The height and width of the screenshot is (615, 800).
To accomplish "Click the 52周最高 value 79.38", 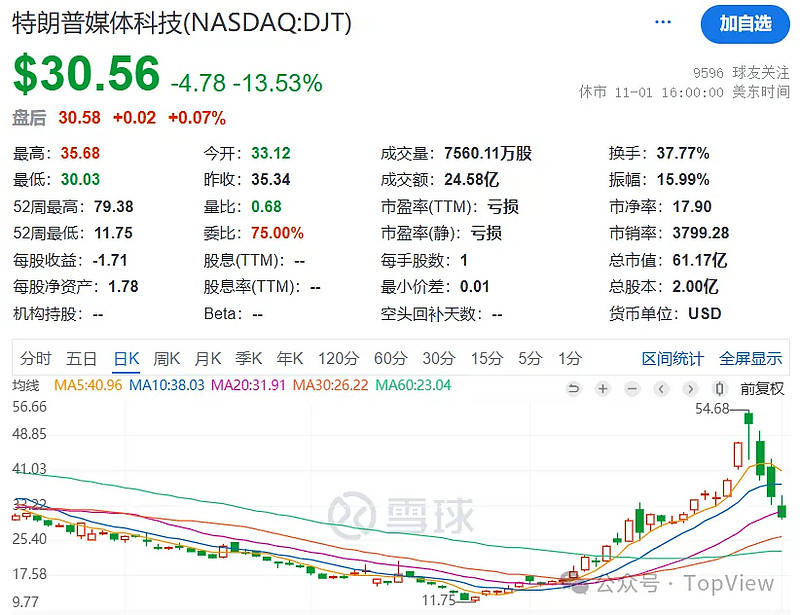I will pos(114,207).
